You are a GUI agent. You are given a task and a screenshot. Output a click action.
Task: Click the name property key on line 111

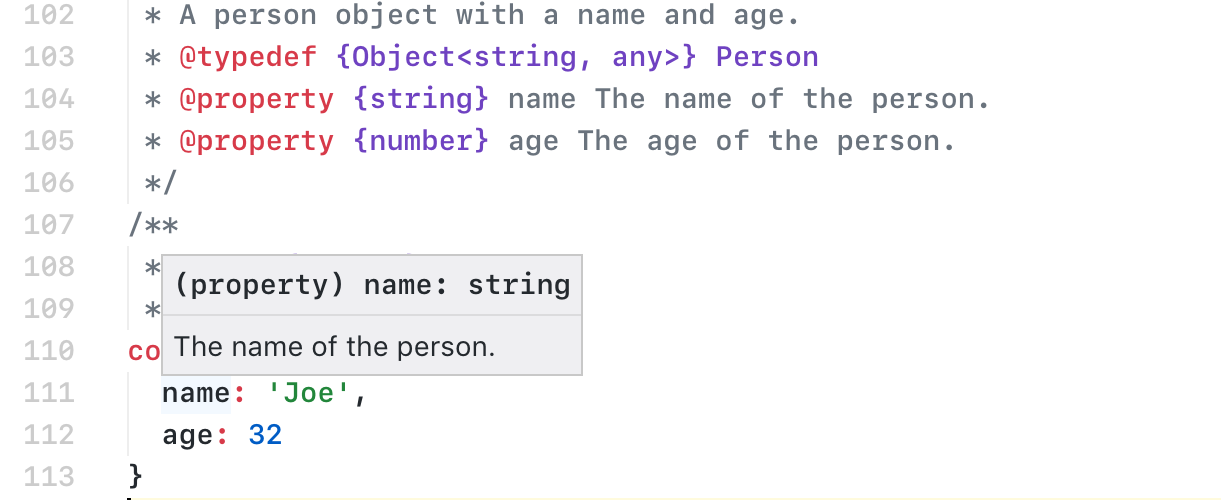pos(196,393)
